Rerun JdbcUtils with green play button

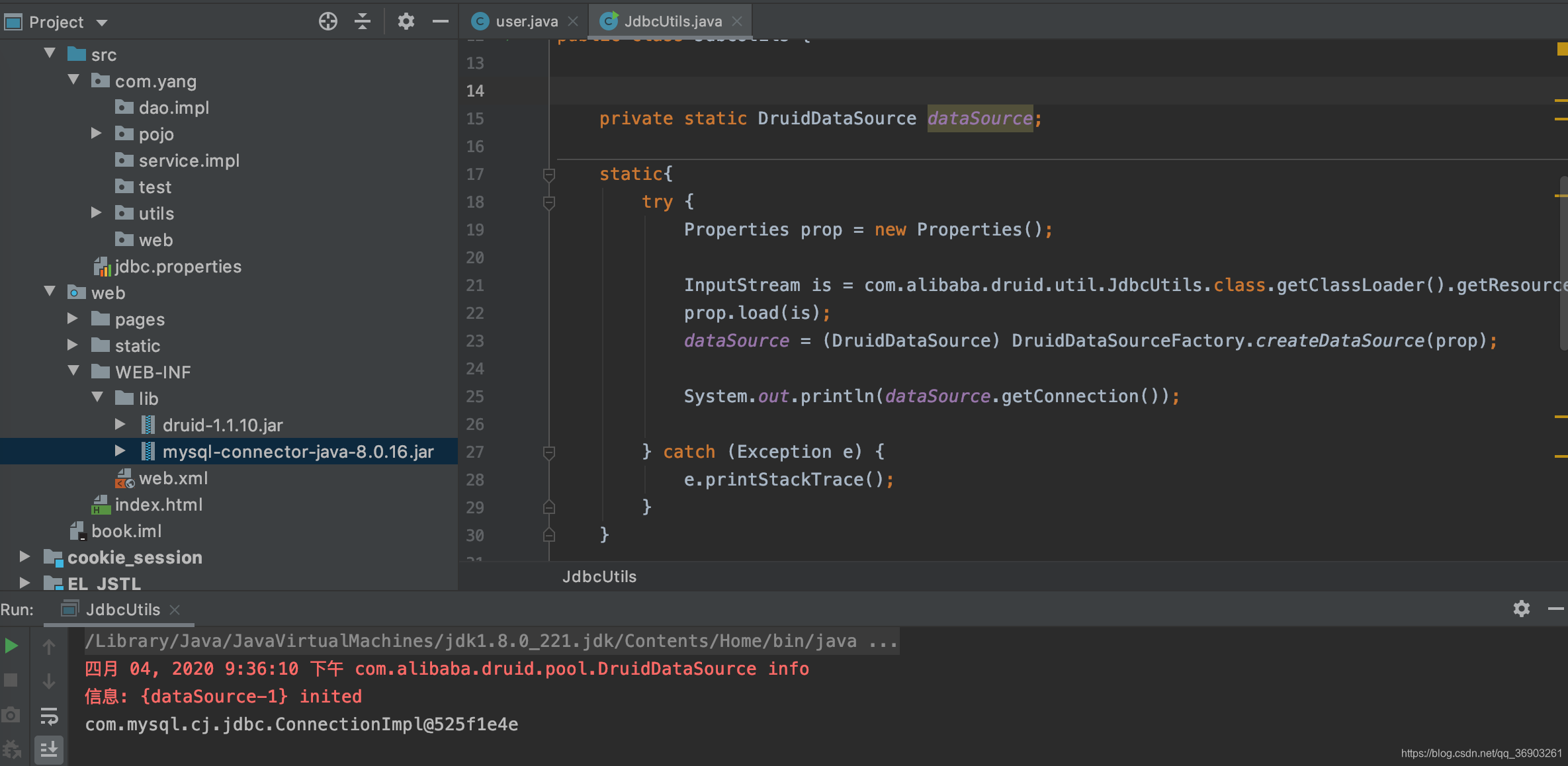click(x=11, y=646)
